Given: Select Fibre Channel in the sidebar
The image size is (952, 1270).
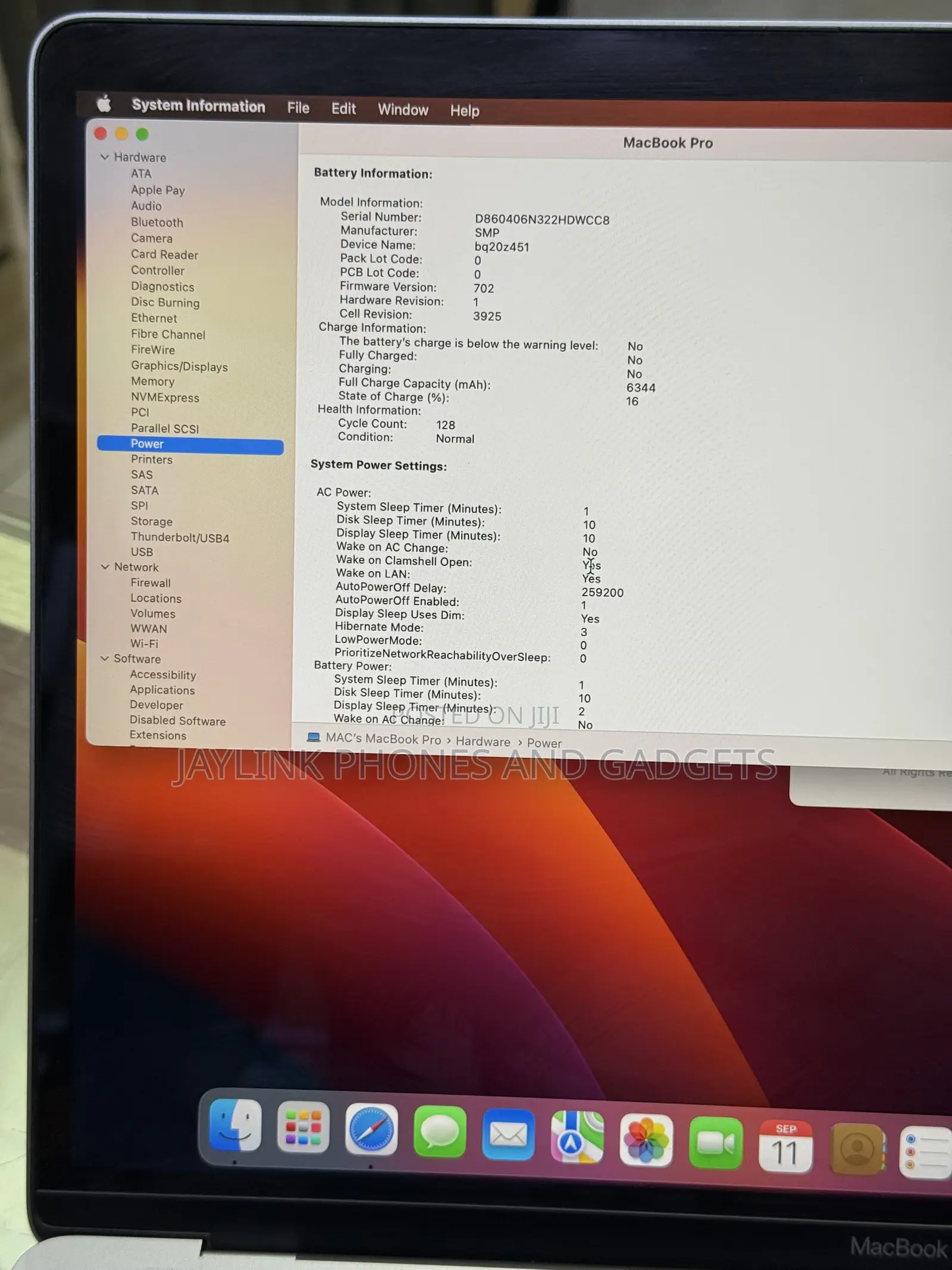Looking at the screenshot, I should point(168,334).
